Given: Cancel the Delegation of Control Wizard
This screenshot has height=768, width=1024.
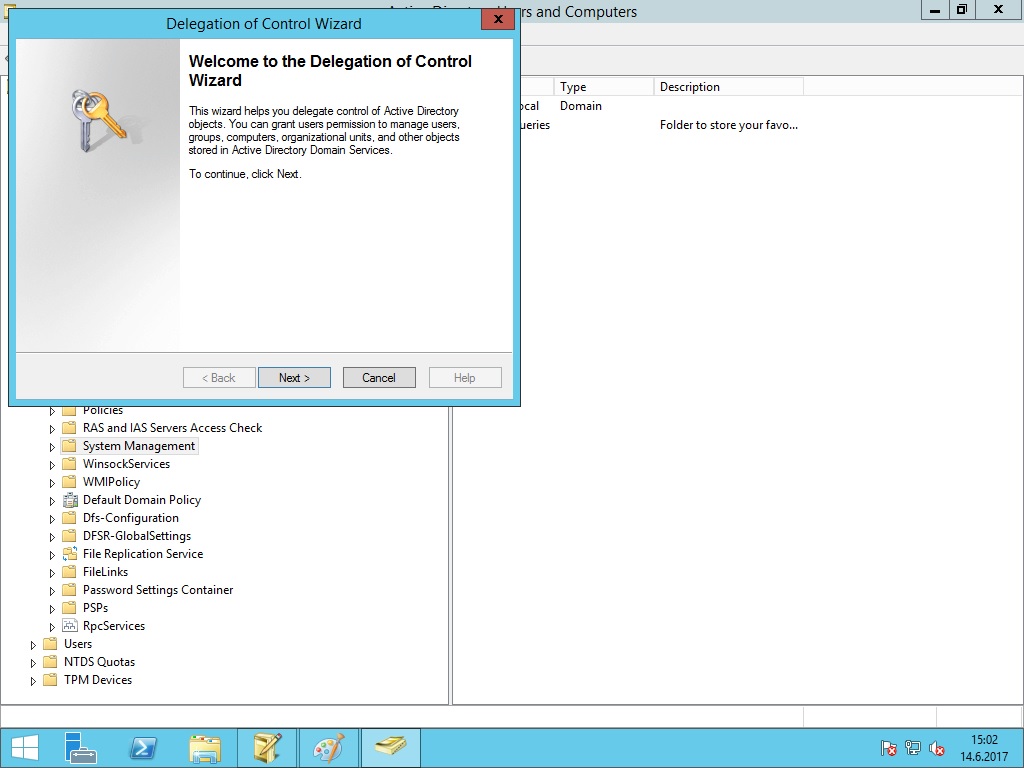Looking at the screenshot, I should [x=379, y=378].
